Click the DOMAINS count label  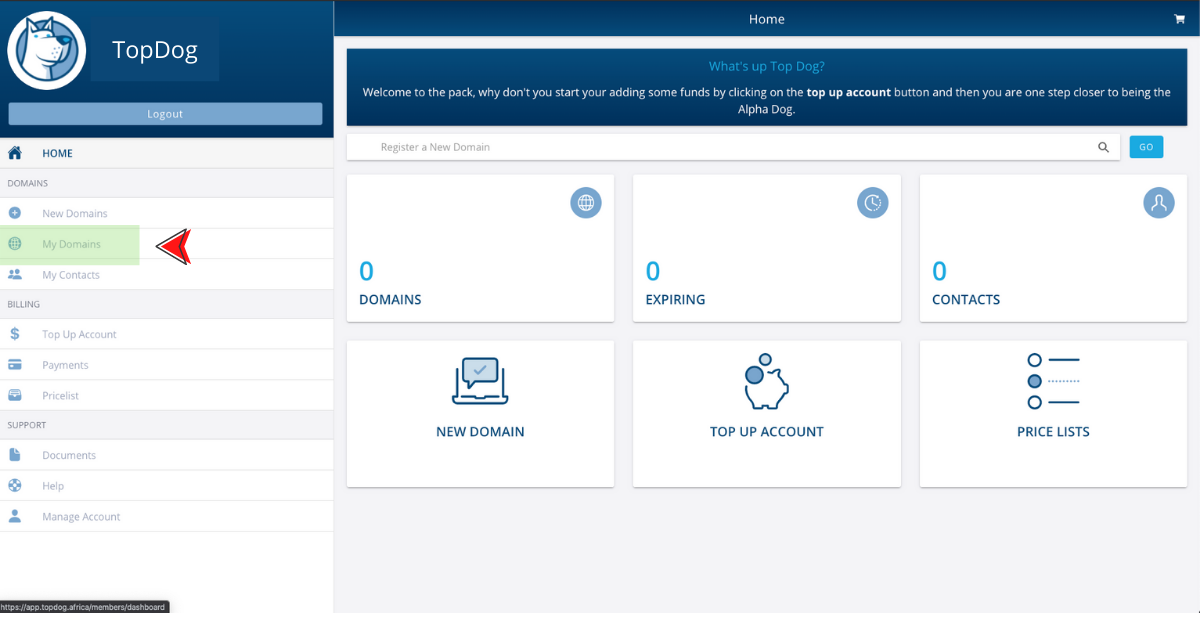pos(390,299)
